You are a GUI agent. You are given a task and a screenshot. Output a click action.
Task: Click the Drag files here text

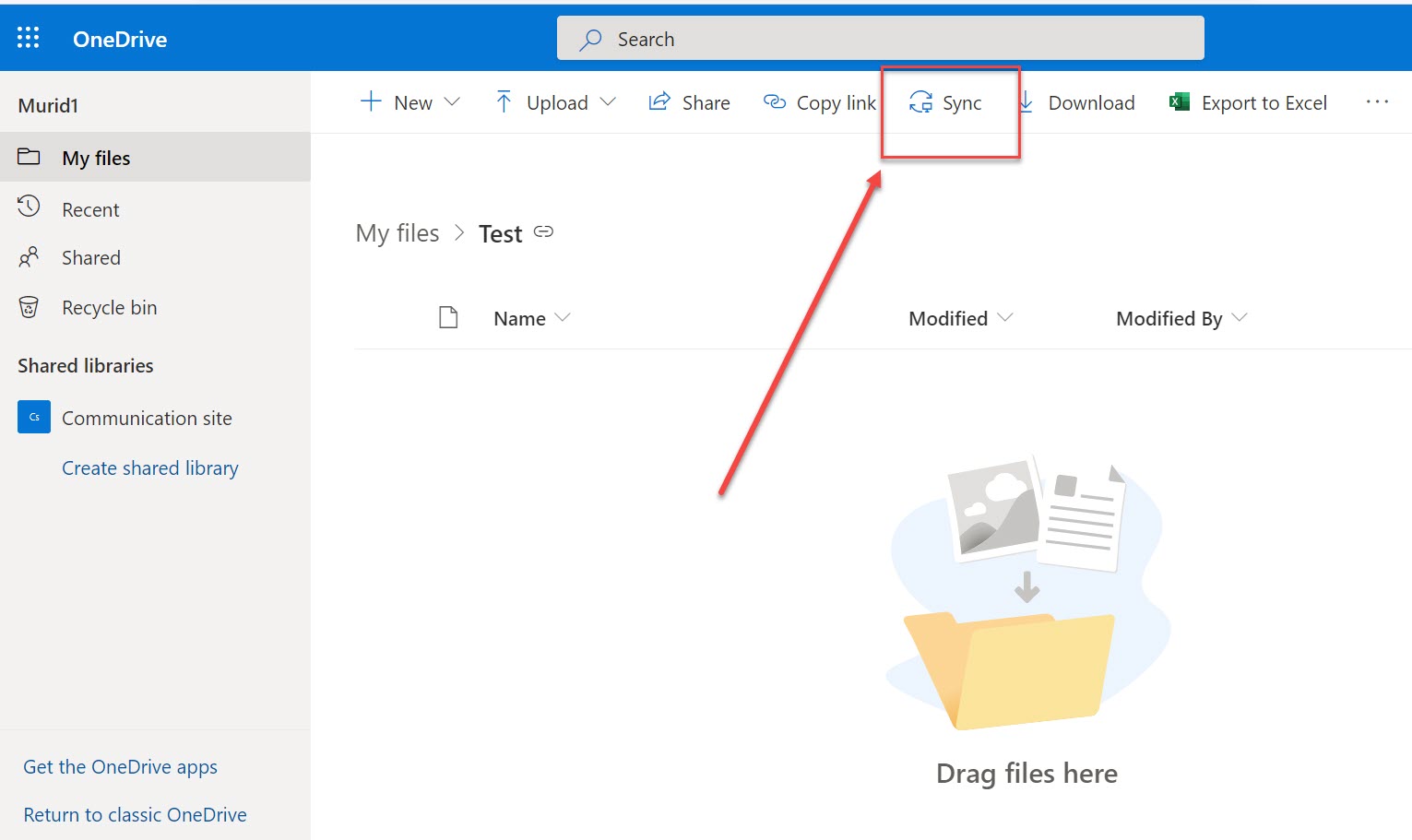(x=1026, y=774)
